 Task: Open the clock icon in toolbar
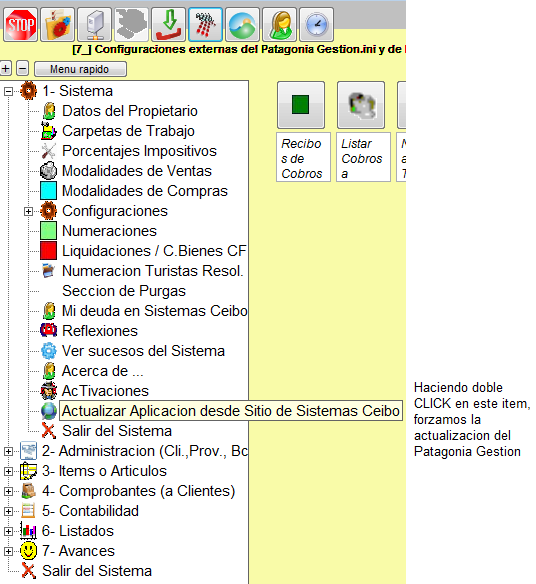tap(317, 25)
